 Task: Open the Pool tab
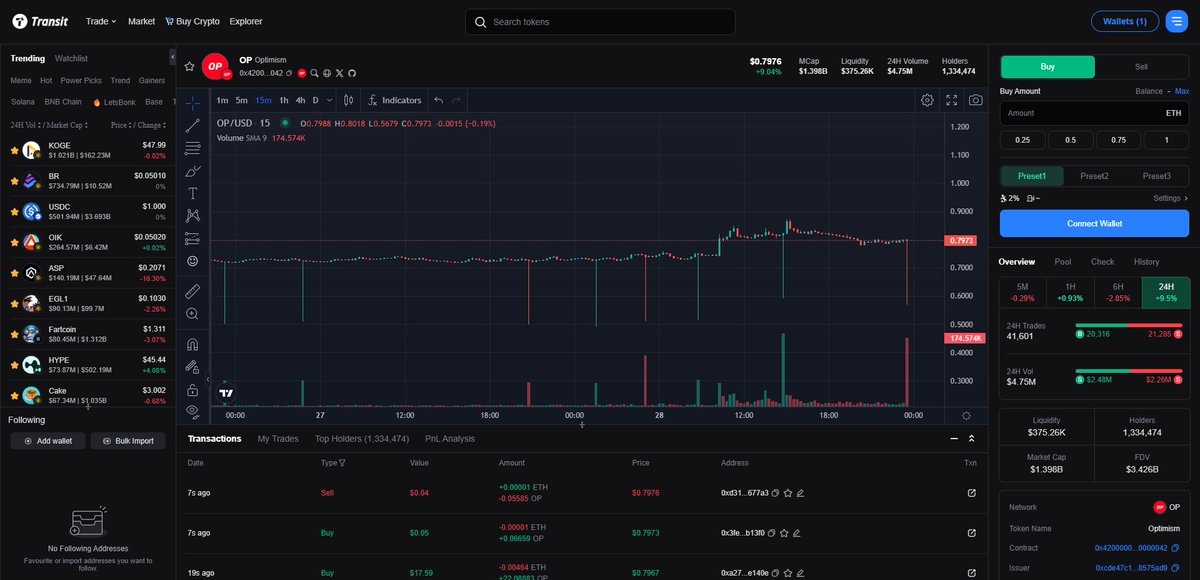(1063, 262)
